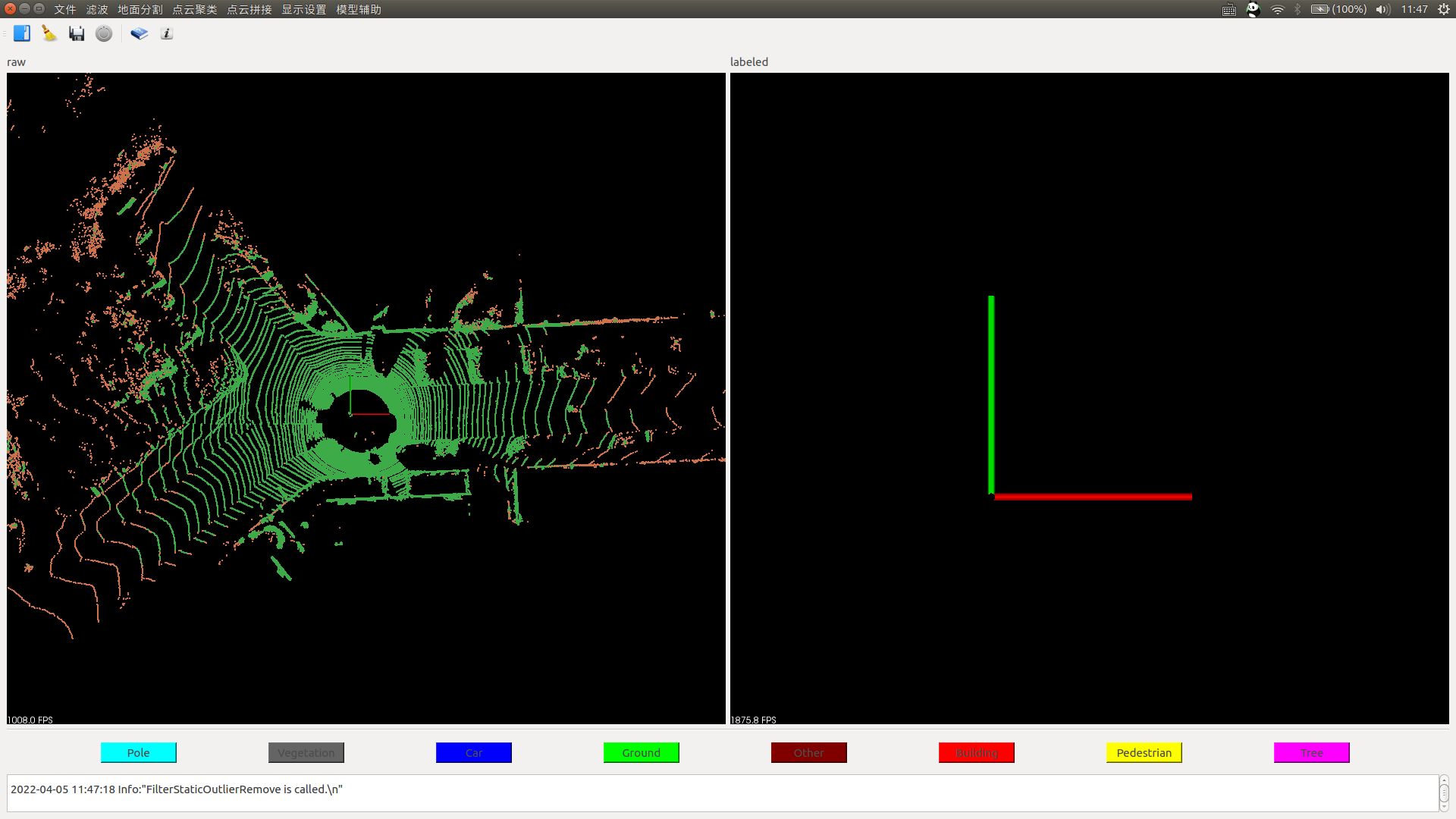1456x819 pixels.
Task: Select the magenta Tree label button
Action: 1312,752
